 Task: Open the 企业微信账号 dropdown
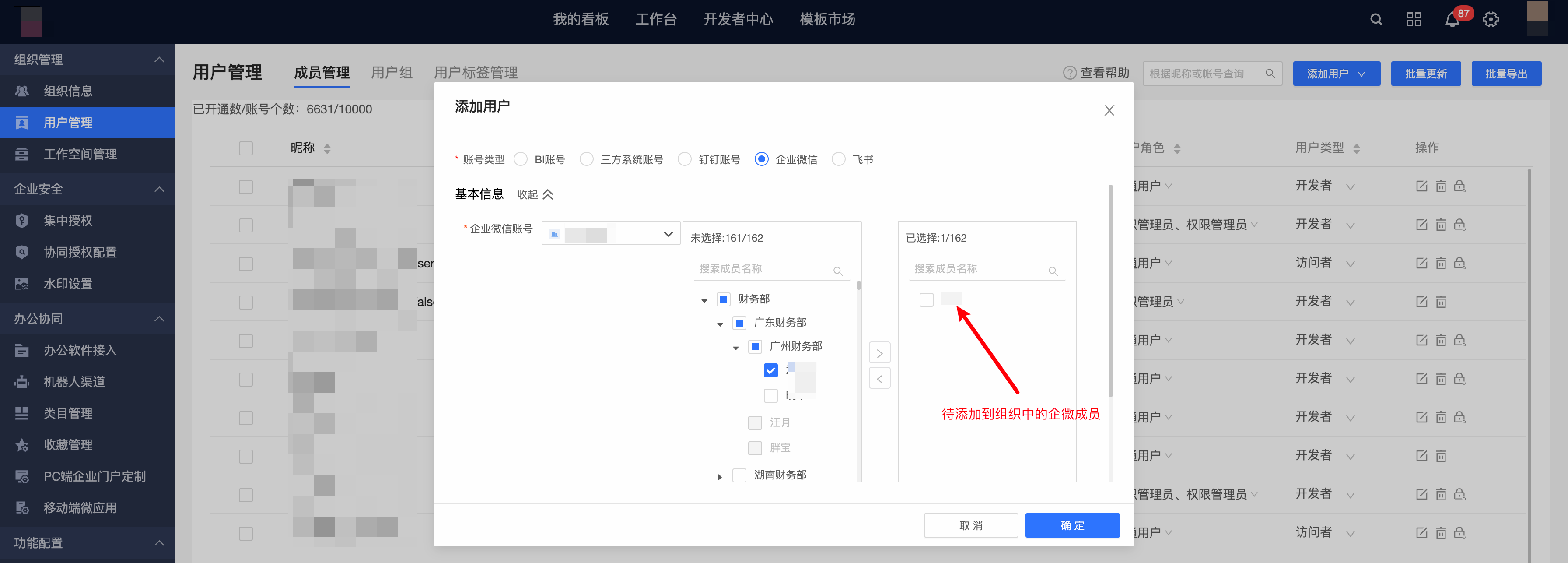[610, 233]
